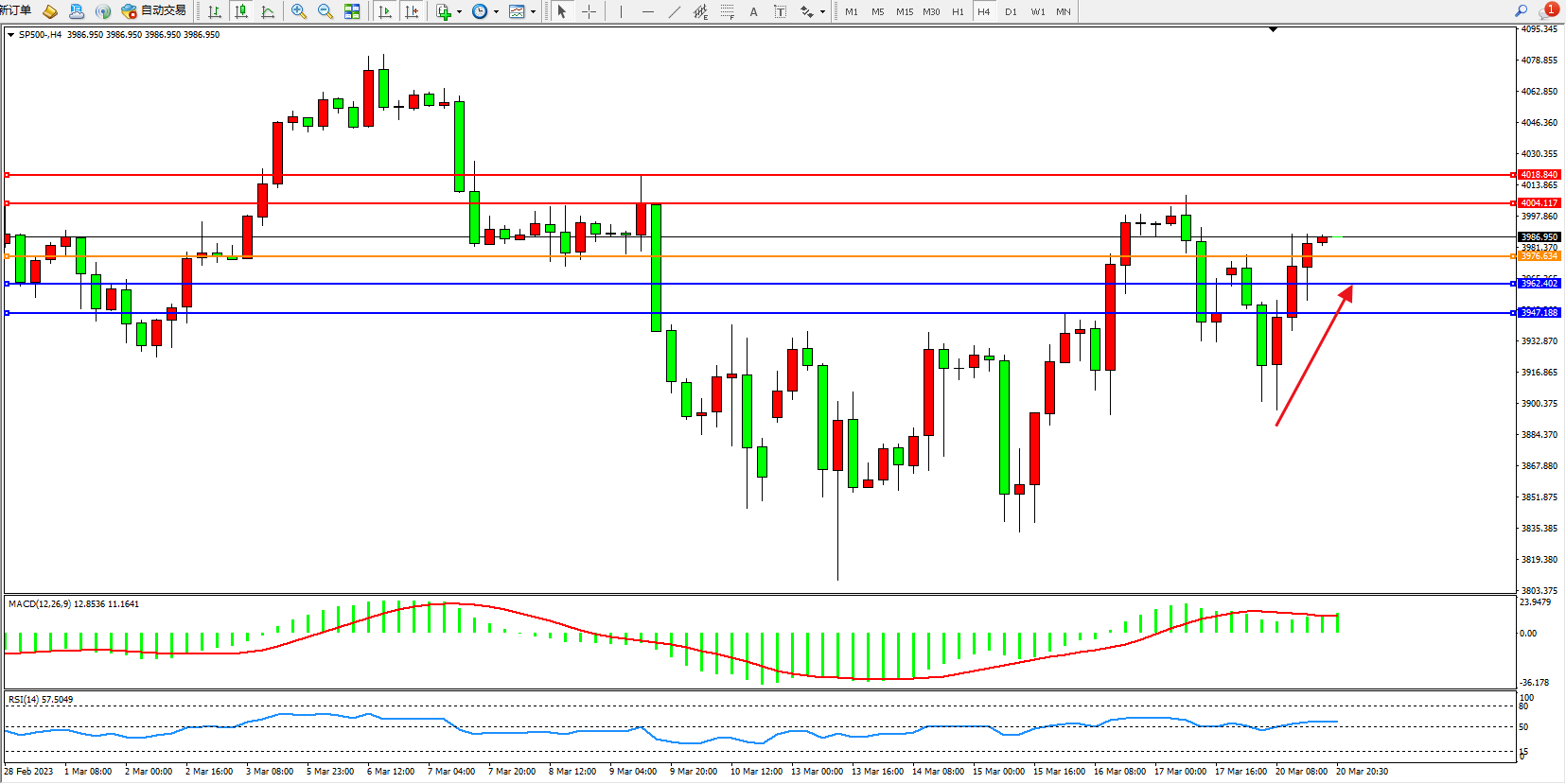Click the 自动交易 auto trading button

(x=154, y=11)
